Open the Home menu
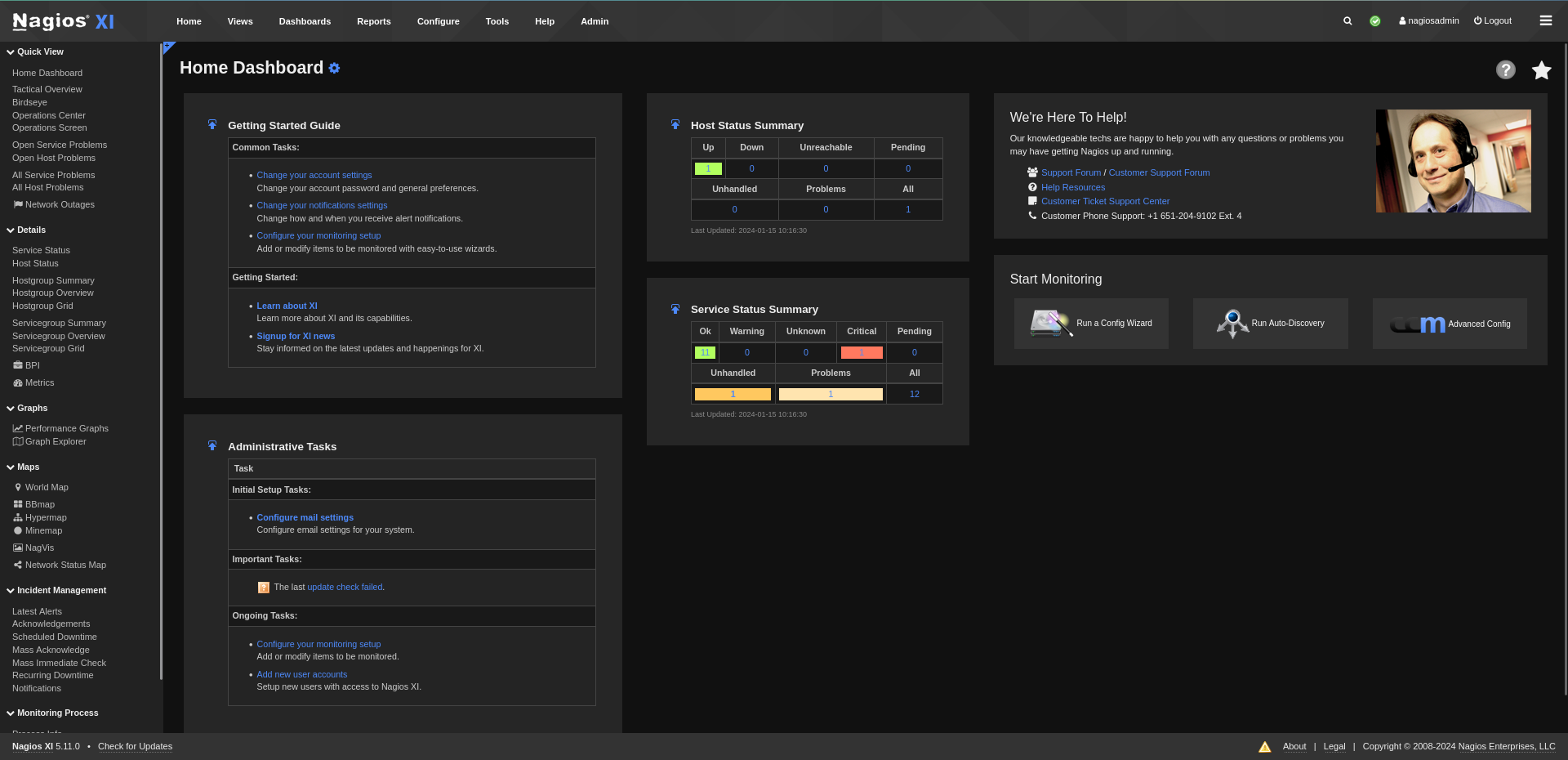Viewport: 1568px width, 760px height. [x=189, y=21]
